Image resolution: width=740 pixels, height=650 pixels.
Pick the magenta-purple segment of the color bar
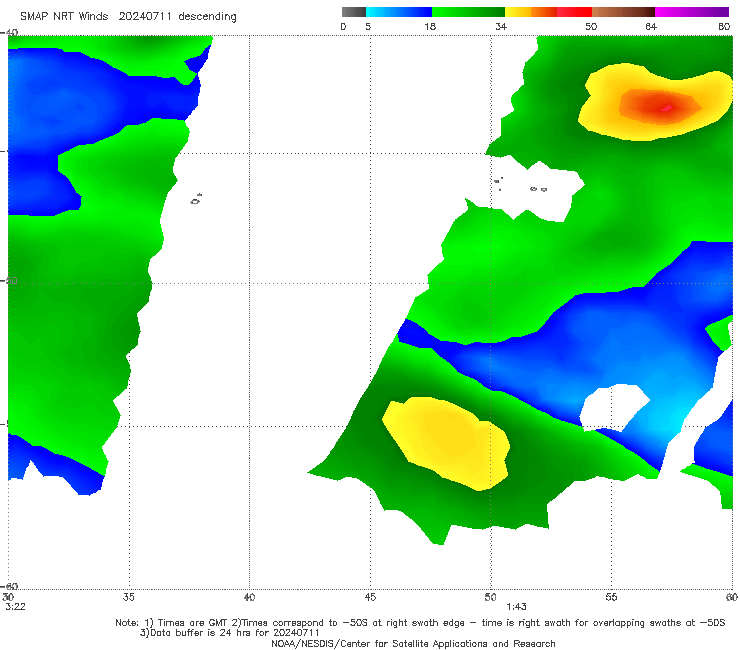pyautogui.click(x=692, y=12)
